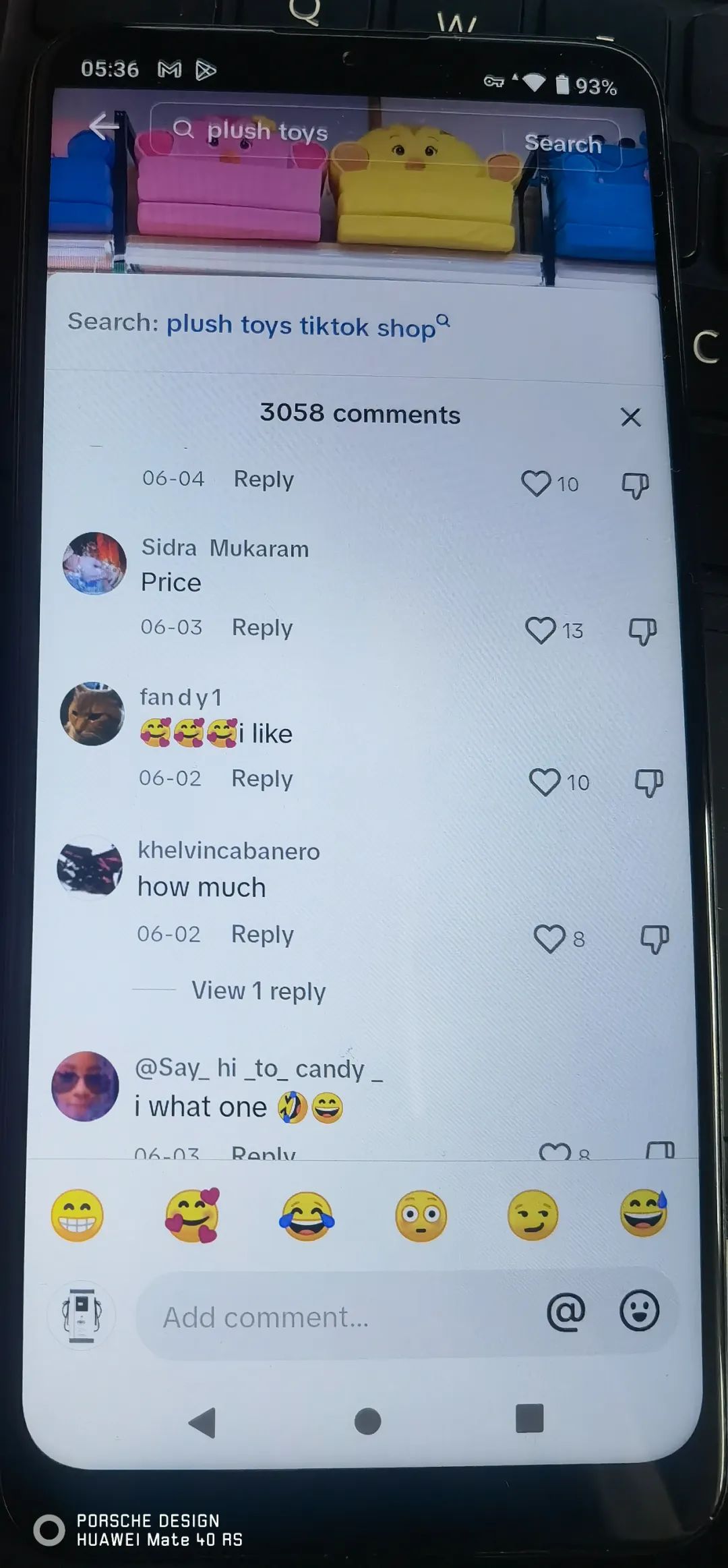The height and width of the screenshot is (1568, 728).
Task: Dislike khelvincabanero's "how much" comment
Action: point(654,939)
